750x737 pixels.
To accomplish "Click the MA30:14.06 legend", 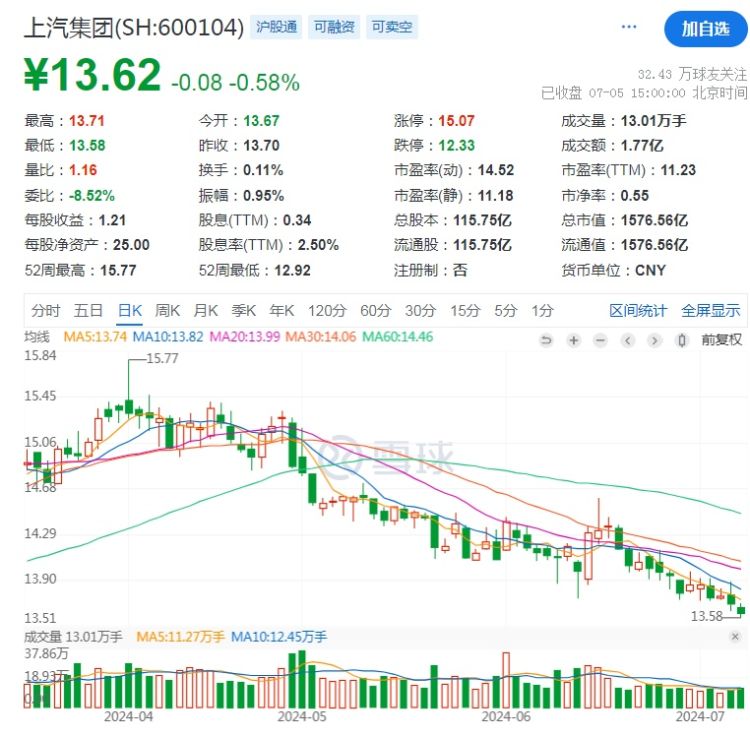I will [x=321, y=337].
